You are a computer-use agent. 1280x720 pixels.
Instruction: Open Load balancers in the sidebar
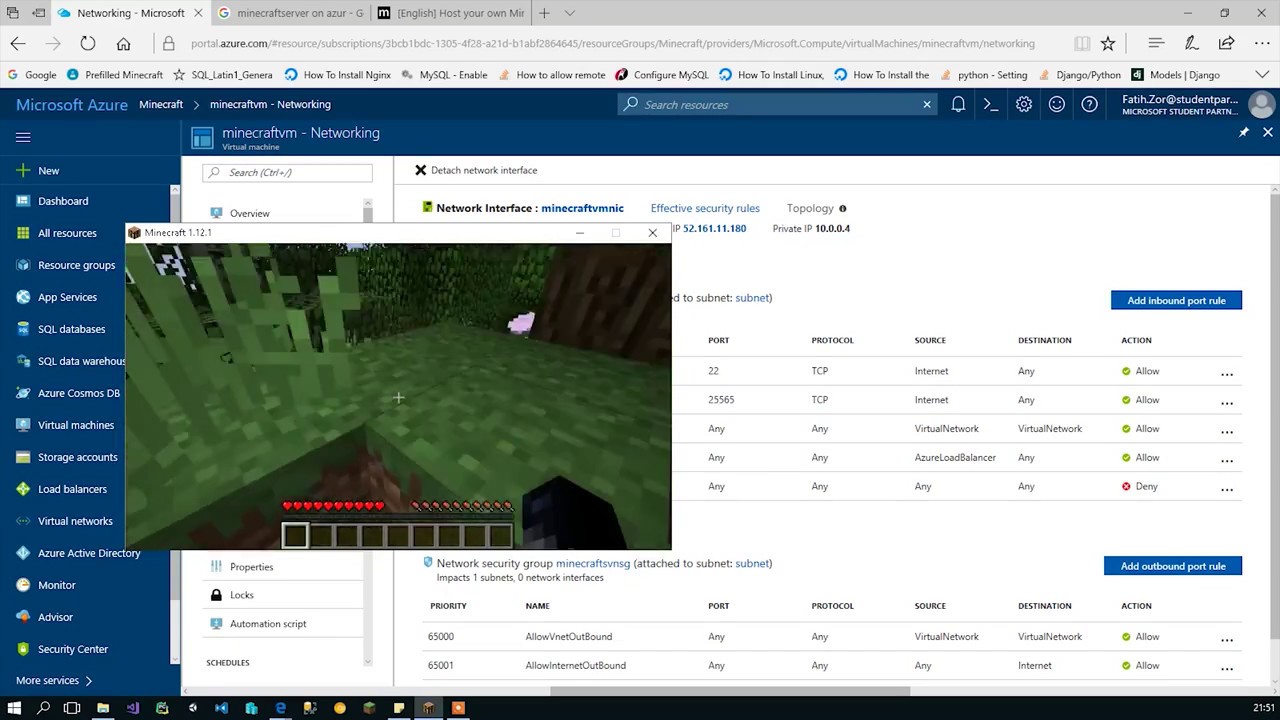point(72,489)
